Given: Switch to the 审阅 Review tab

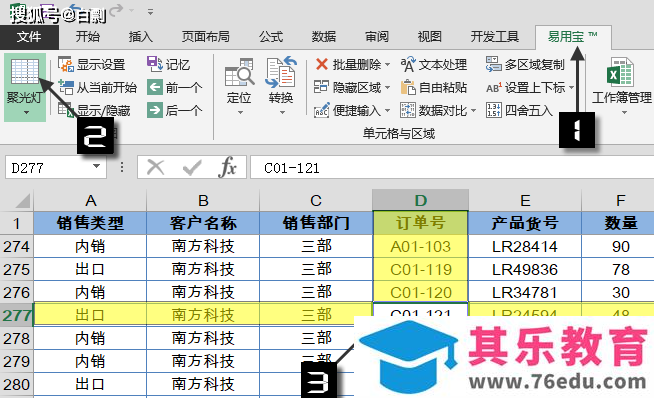Looking at the screenshot, I should coord(377,37).
